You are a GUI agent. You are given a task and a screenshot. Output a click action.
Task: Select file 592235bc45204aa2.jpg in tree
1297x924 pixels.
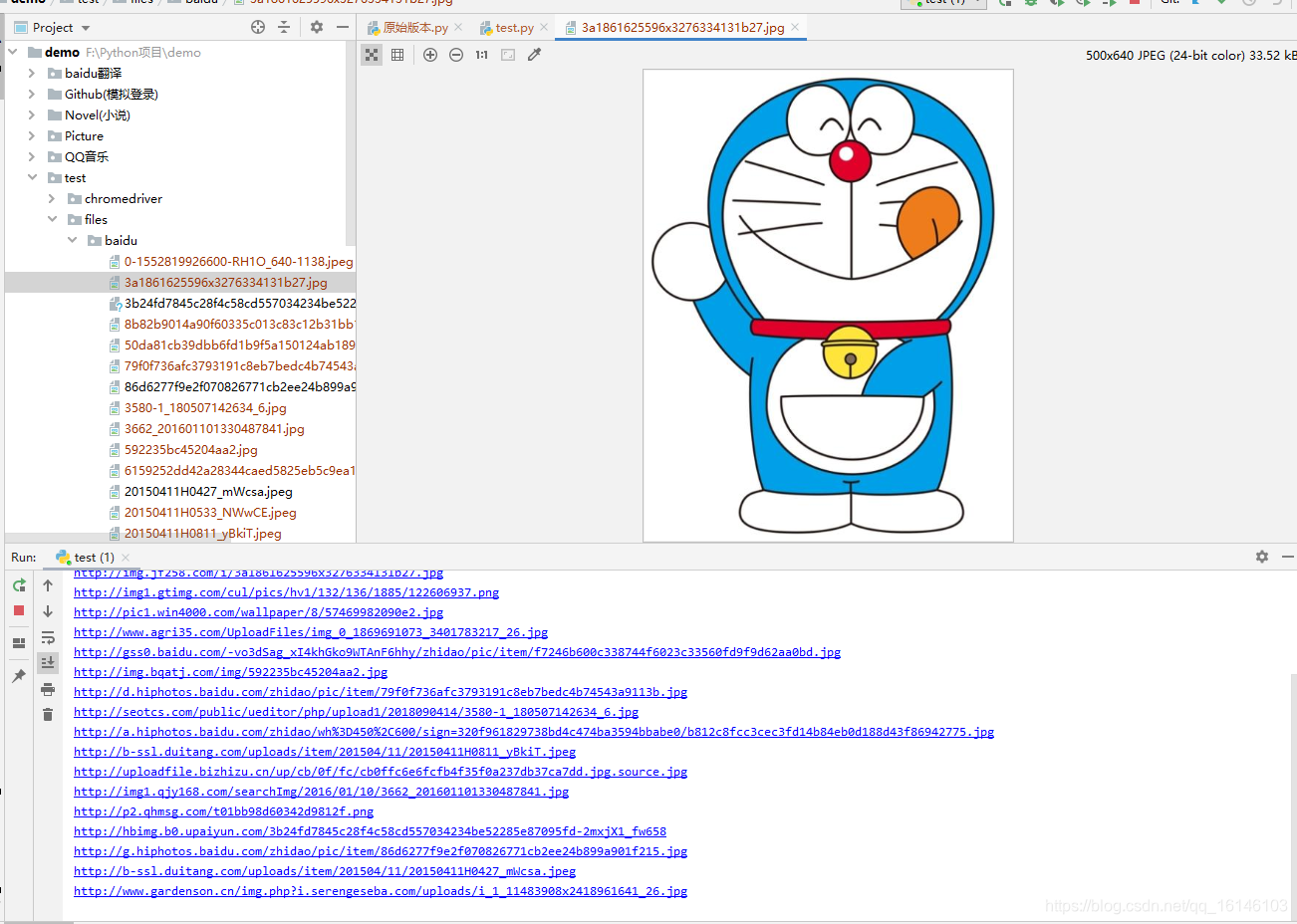pos(190,450)
